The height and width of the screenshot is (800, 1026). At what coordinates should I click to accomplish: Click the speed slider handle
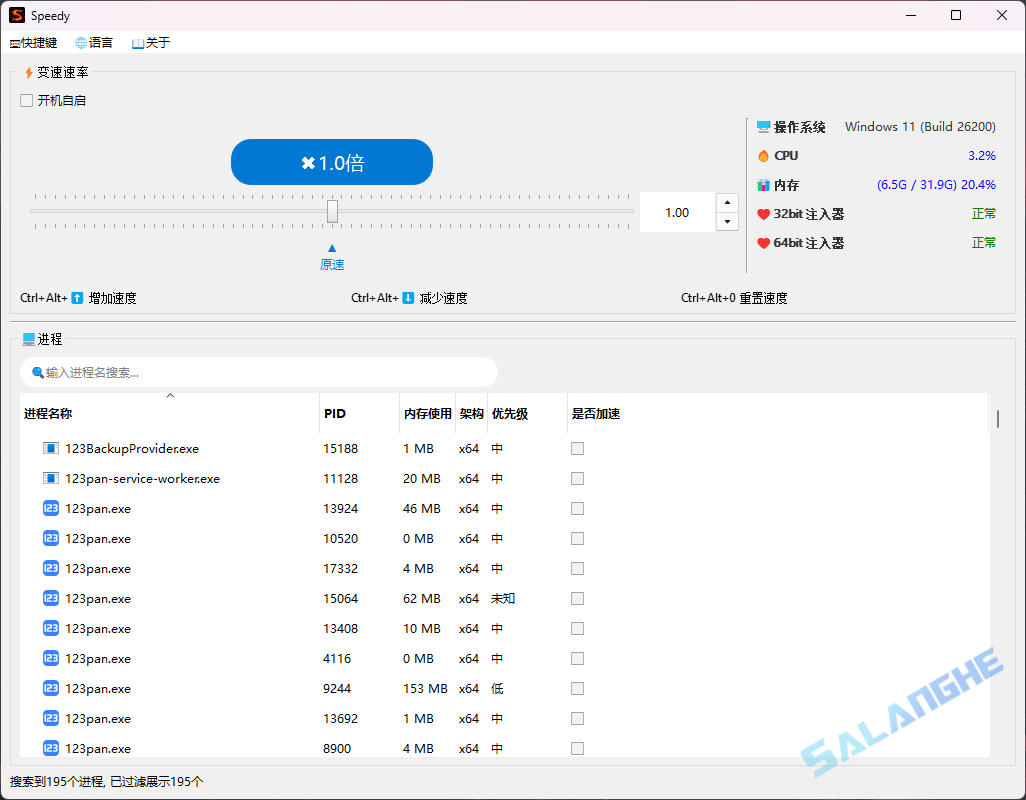(332, 211)
